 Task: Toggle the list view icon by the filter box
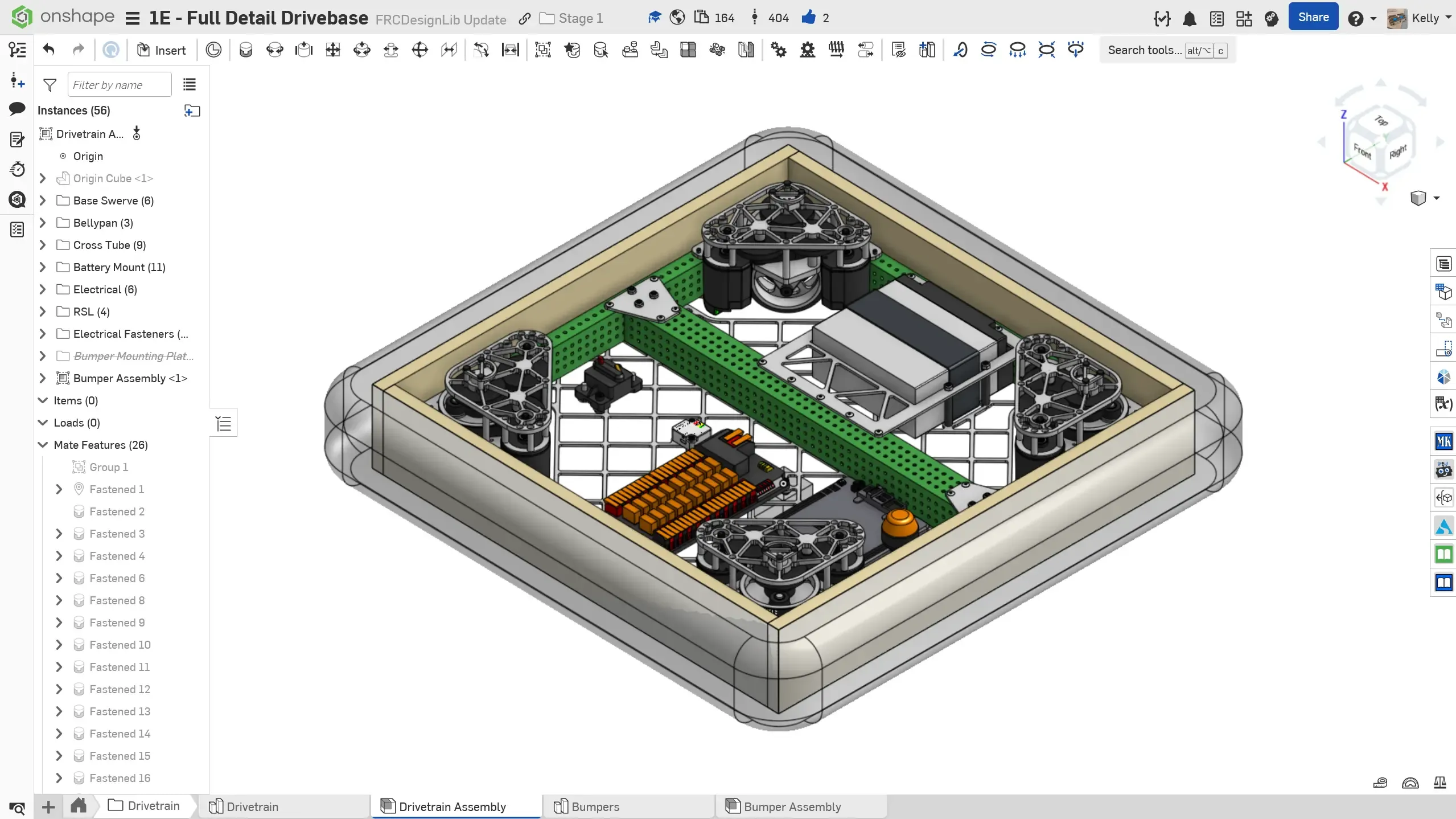[x=190, y=85]
